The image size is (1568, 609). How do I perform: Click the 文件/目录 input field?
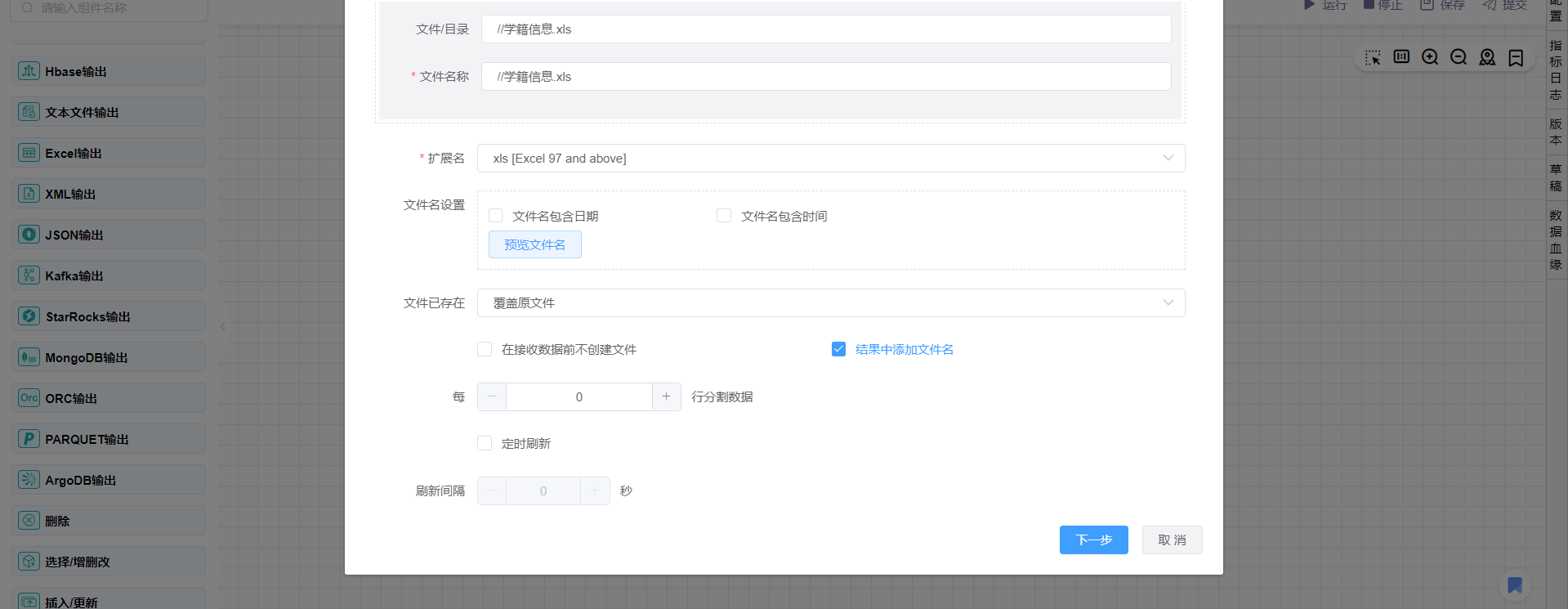click(826, 29)
